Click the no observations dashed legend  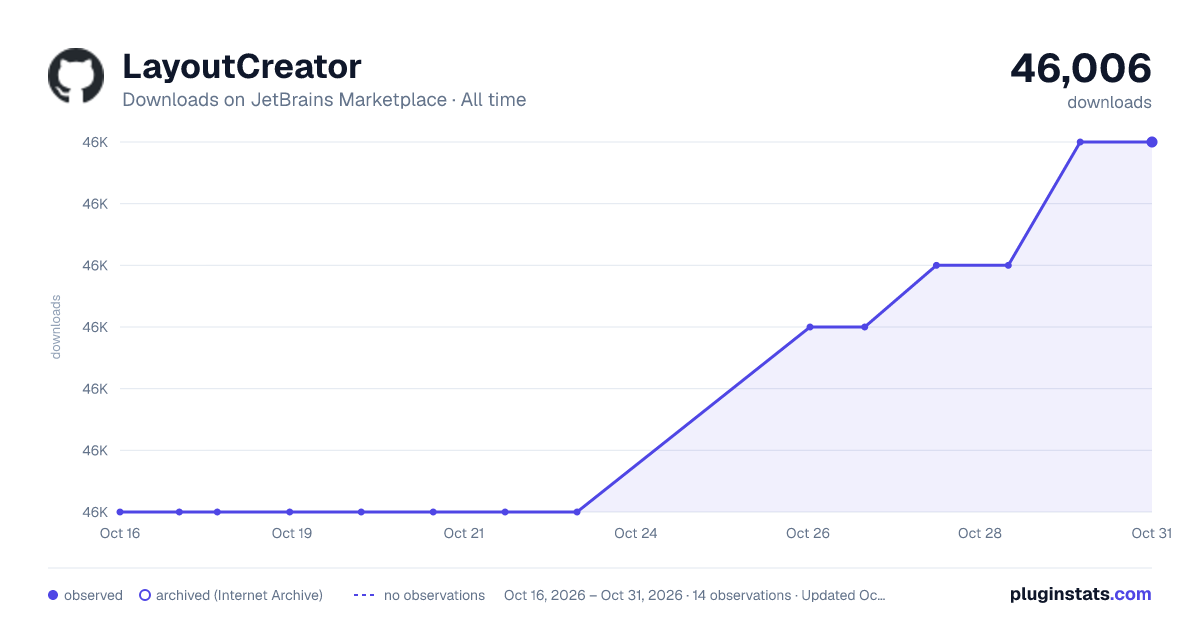click(364, 595)
